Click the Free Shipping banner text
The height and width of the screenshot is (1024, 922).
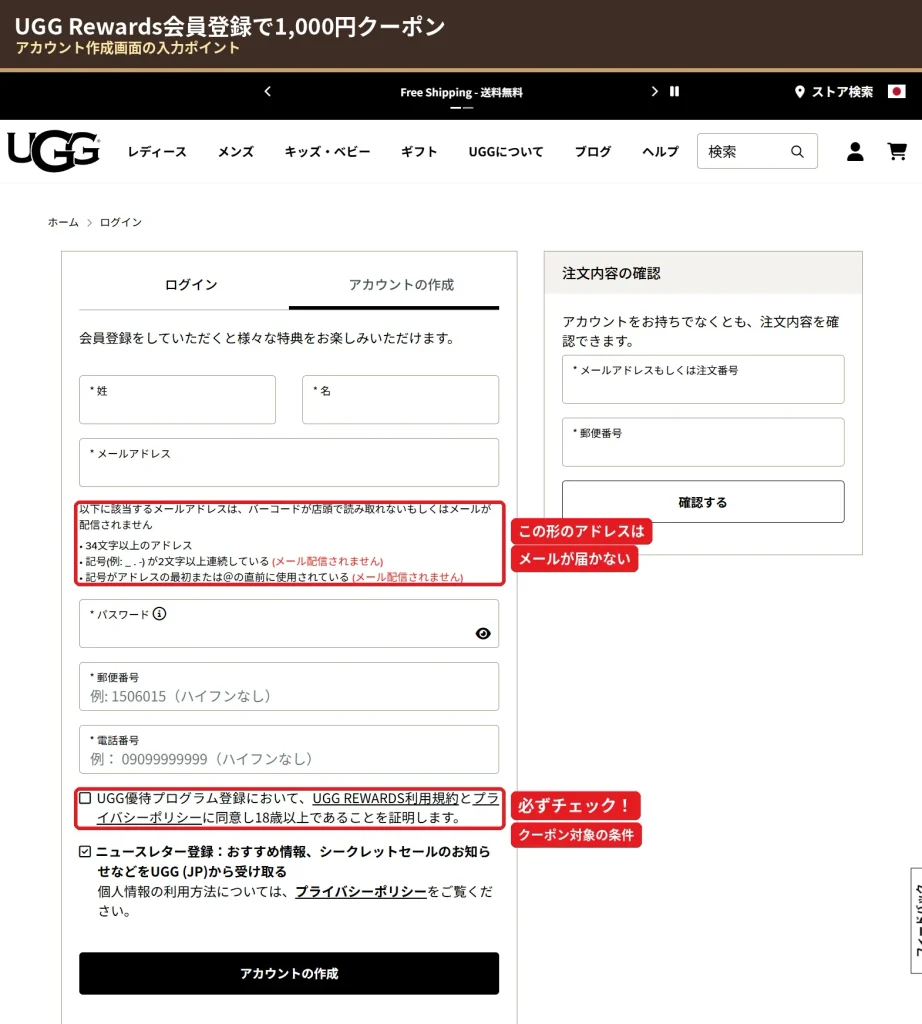point(461,92)
